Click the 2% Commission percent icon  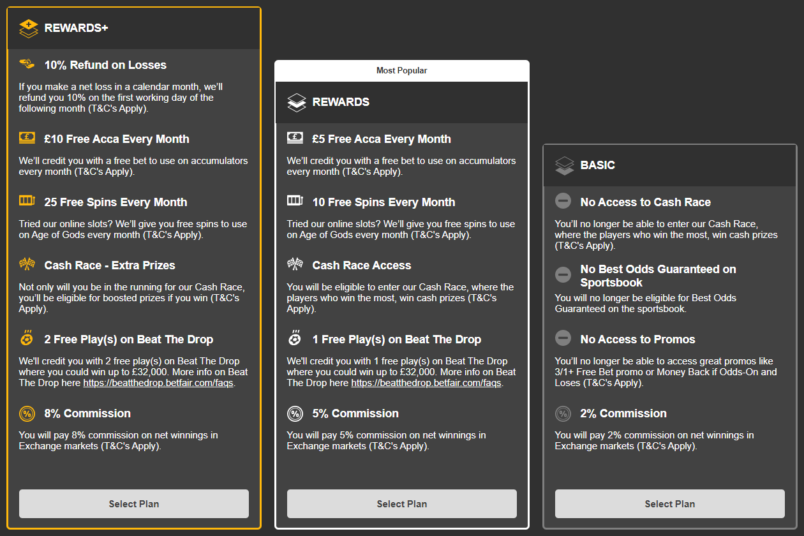(x=563, y=413)
